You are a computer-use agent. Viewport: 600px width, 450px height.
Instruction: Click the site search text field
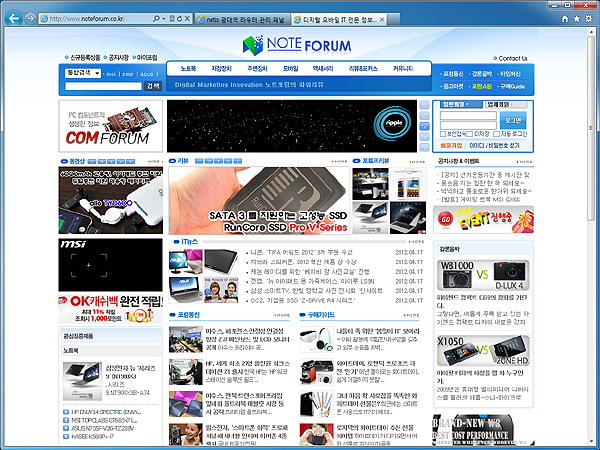(102, 86)
